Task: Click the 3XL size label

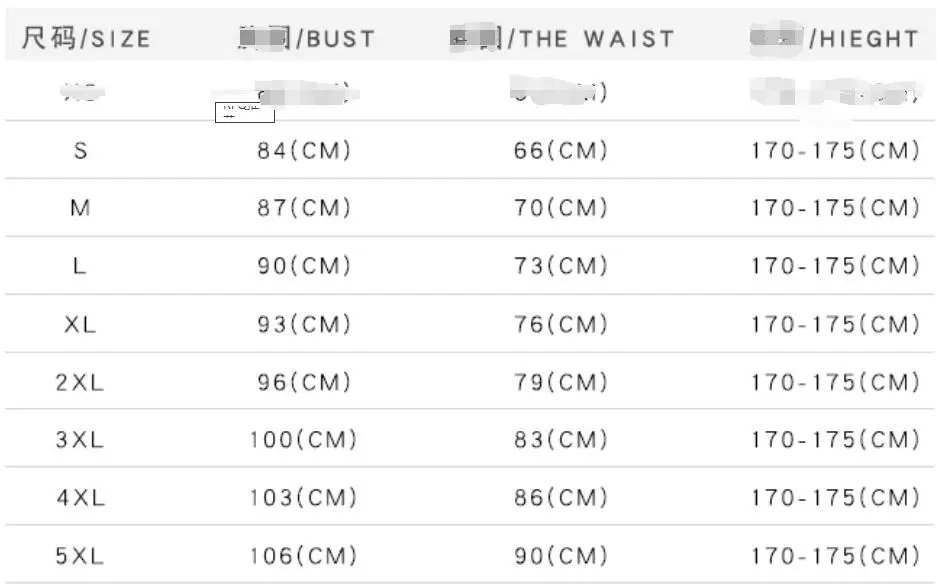Action: tap(81, 440)
